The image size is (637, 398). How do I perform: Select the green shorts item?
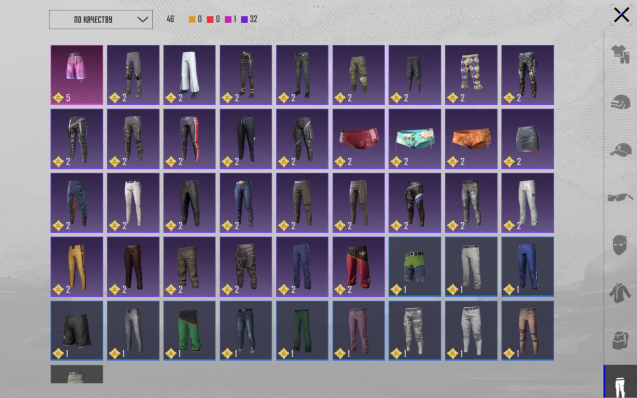click(415, 267)
